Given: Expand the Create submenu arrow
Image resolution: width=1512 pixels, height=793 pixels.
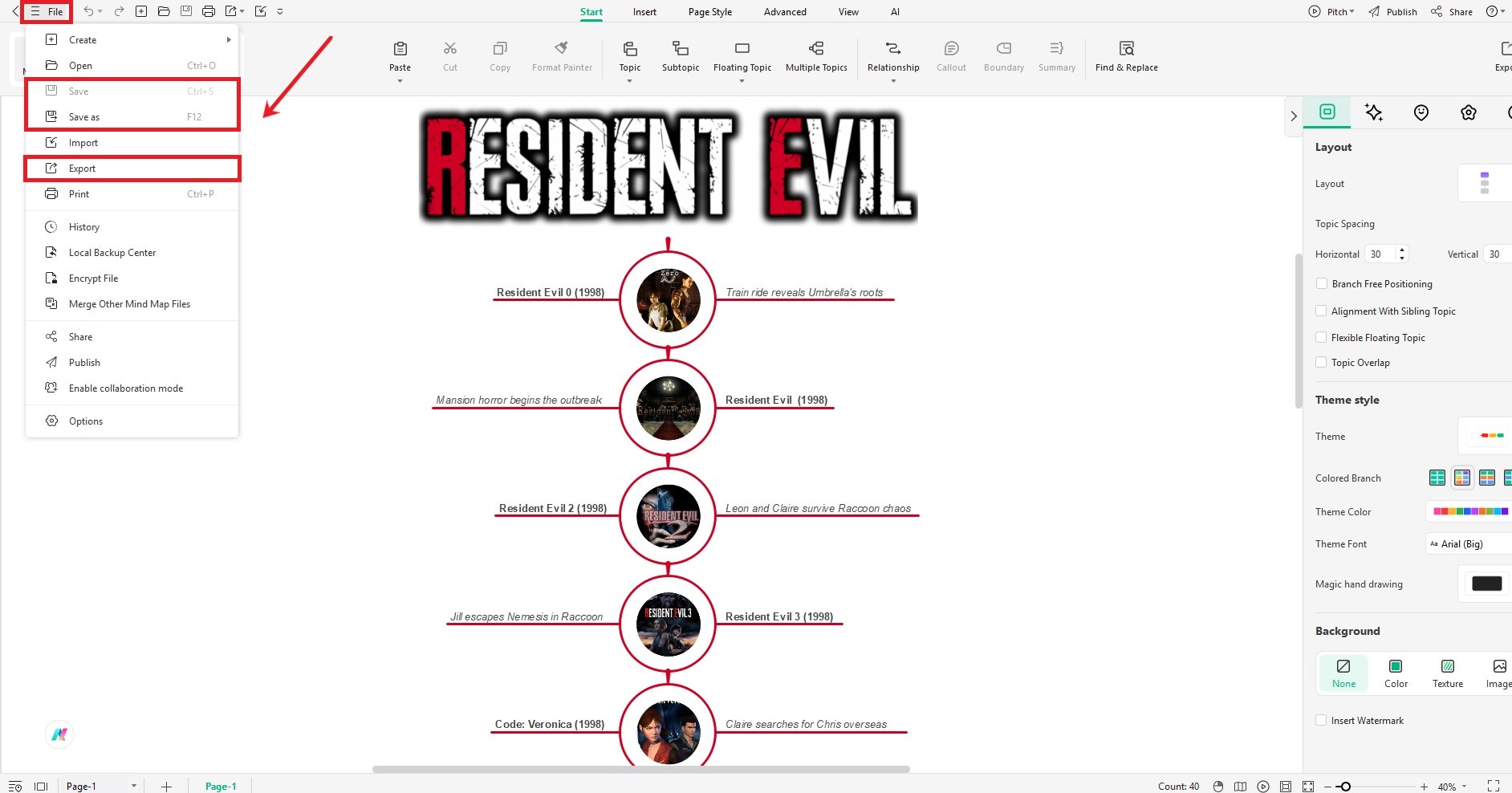Looking at the screenshot, I should coord(229,39).
